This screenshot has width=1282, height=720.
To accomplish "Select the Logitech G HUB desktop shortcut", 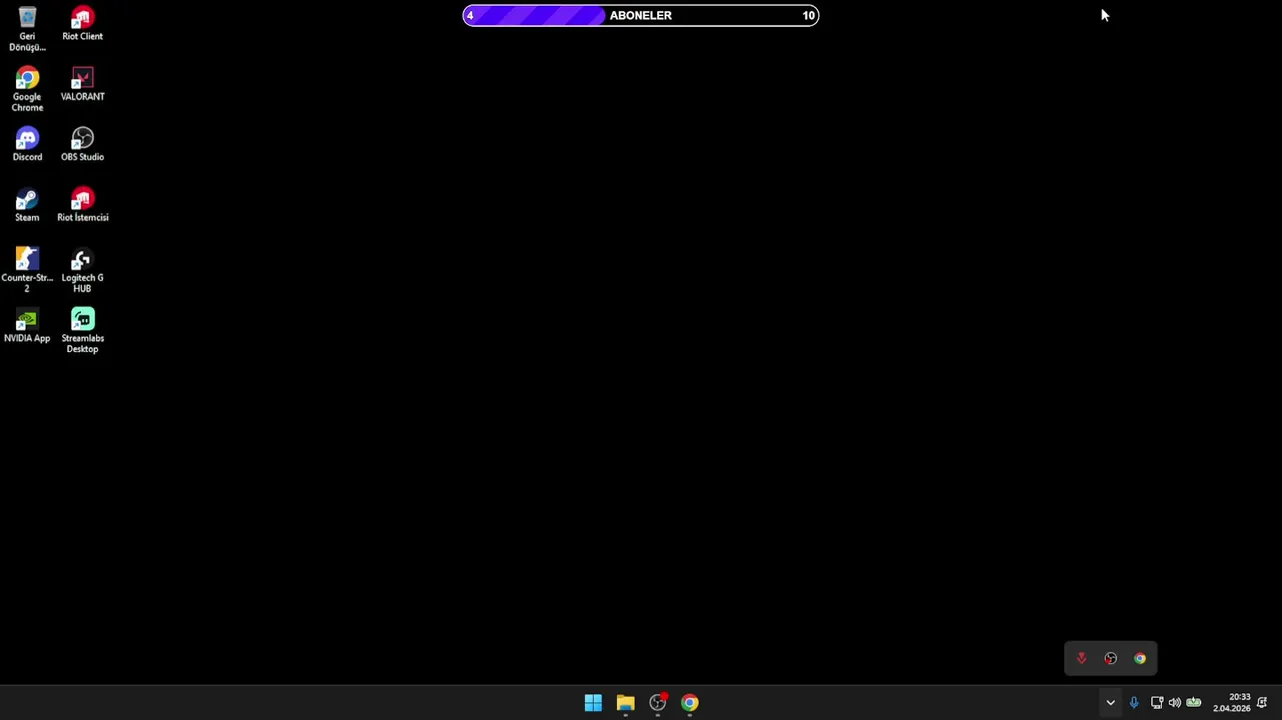I will coord(82,271).
